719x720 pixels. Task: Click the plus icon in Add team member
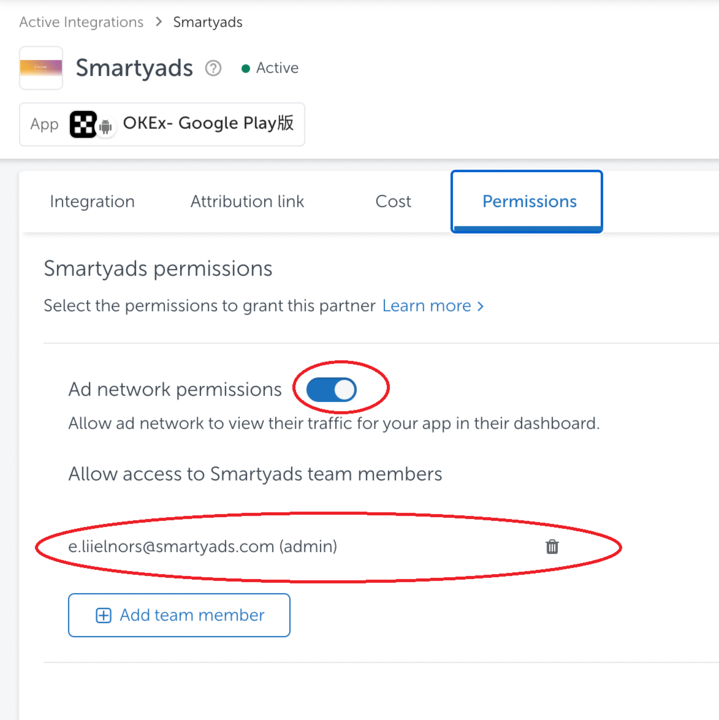pyautogui.click(x=103, y=615)
